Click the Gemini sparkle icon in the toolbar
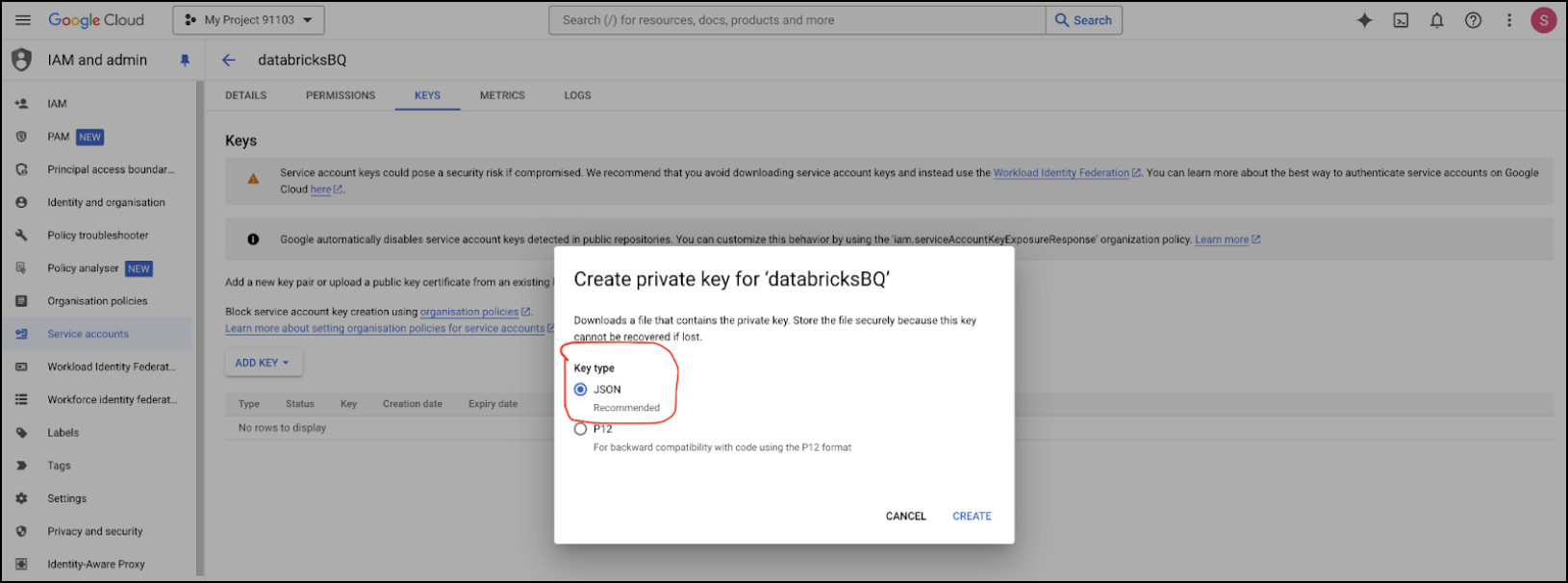 click(1365, 19)
